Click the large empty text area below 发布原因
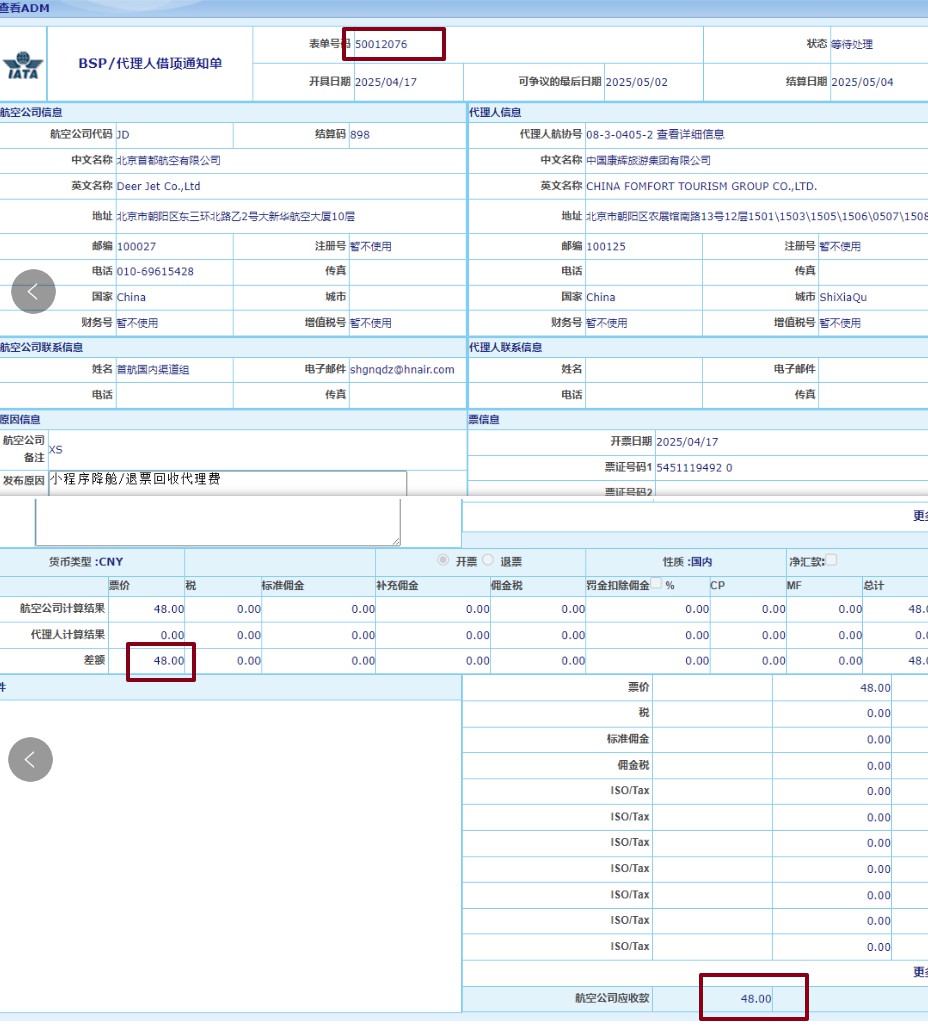The width and height of the screenshot is (928, 1027). coord(217,522)
